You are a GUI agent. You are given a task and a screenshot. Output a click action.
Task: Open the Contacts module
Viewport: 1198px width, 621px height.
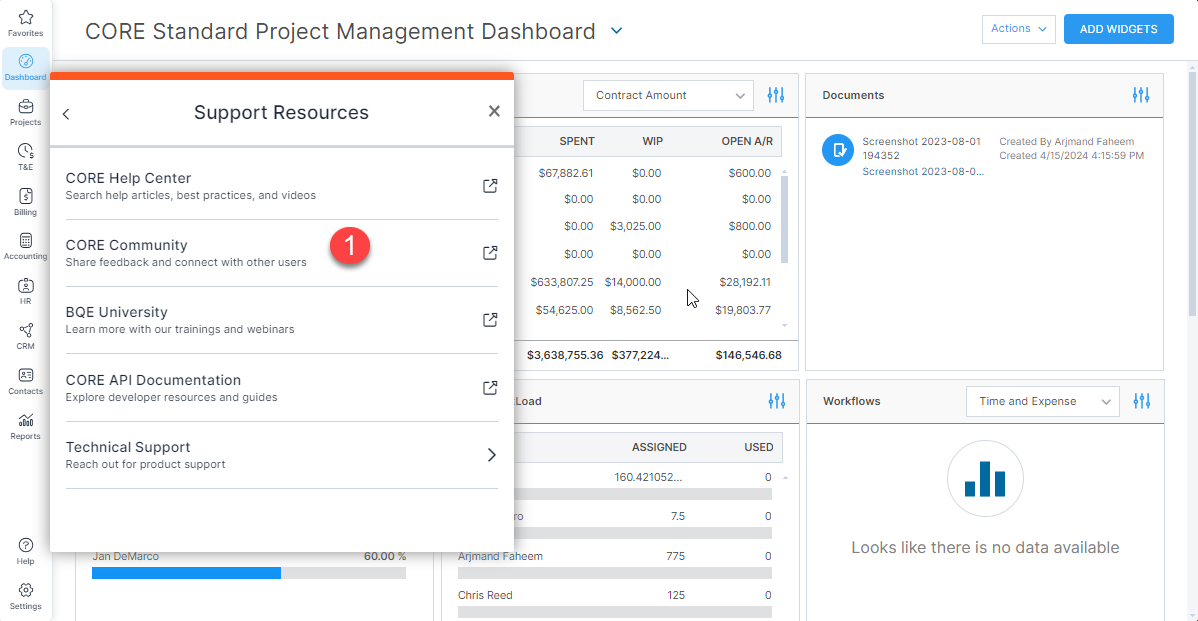(x=25, y=381)
